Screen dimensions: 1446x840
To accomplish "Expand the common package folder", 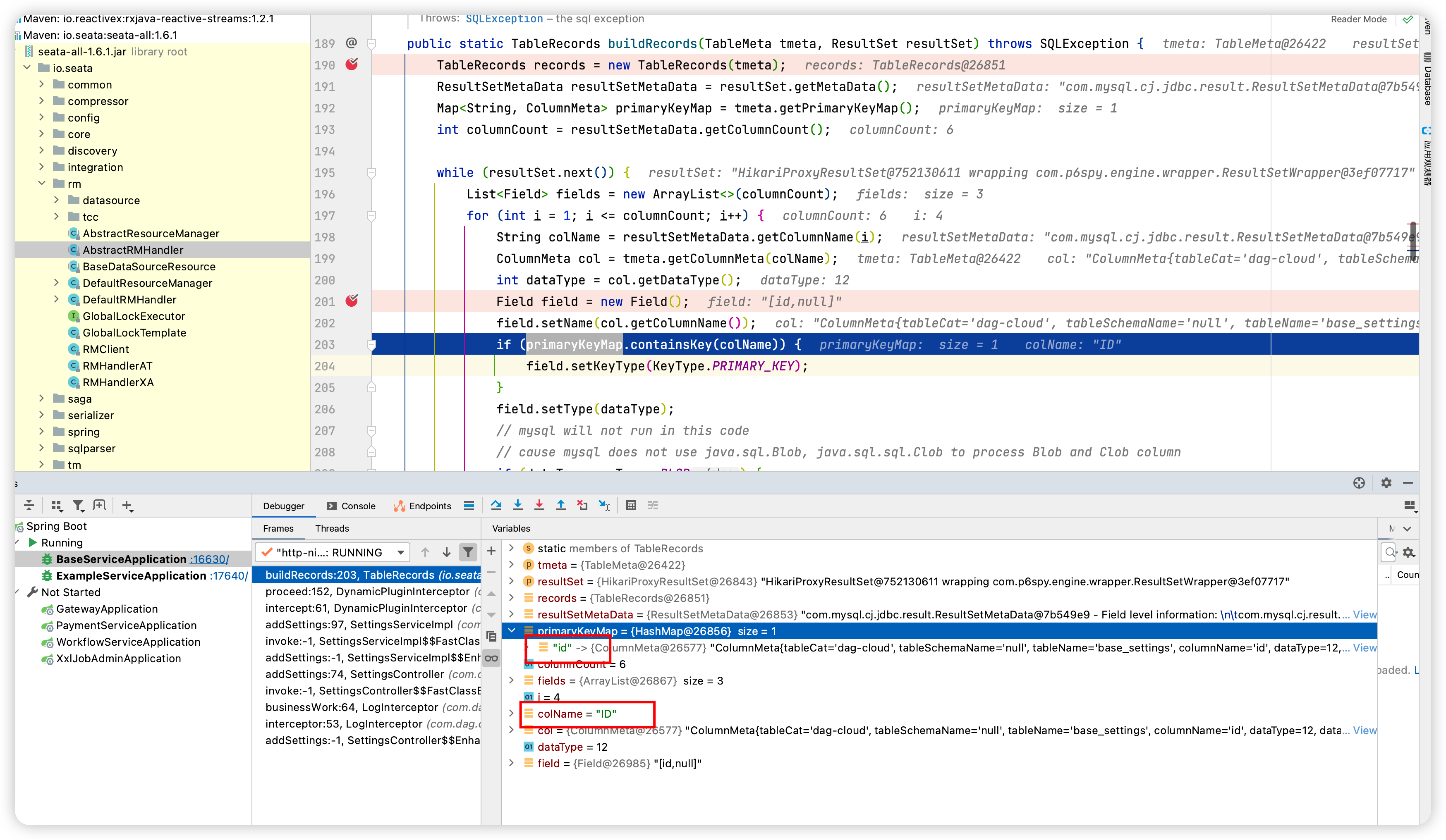I will click(41, 84).
